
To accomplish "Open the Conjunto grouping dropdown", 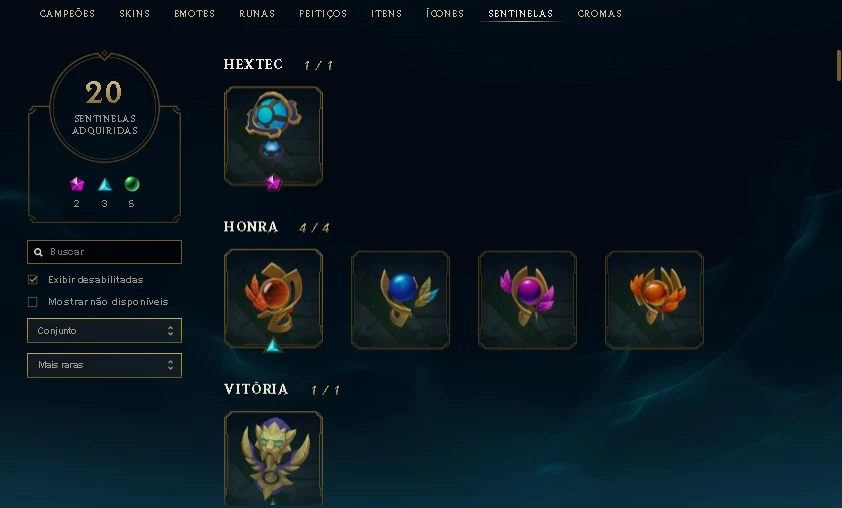I will 104,330.
